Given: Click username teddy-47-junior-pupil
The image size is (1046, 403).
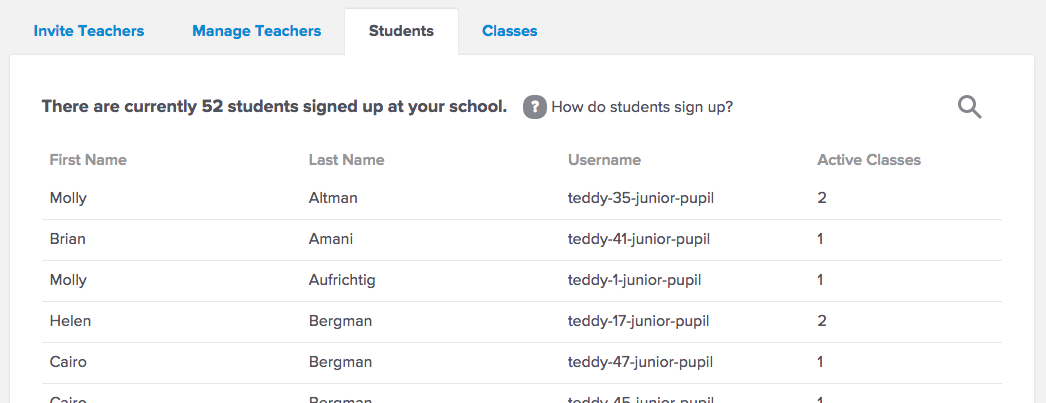Looking at the screenshot, I should click(x=638, y=362).
